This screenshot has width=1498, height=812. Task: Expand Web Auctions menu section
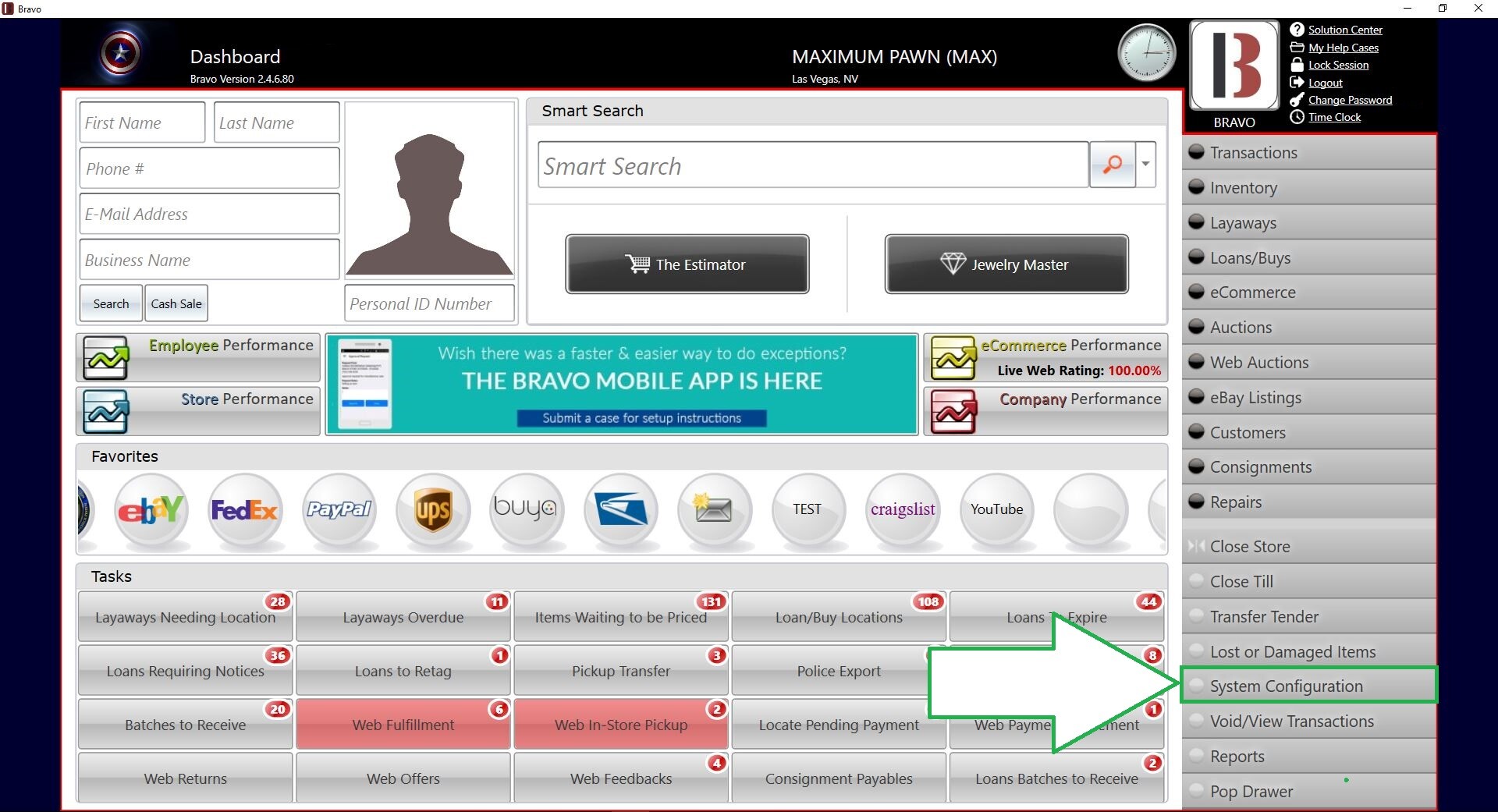click(x=1309, y=363)
